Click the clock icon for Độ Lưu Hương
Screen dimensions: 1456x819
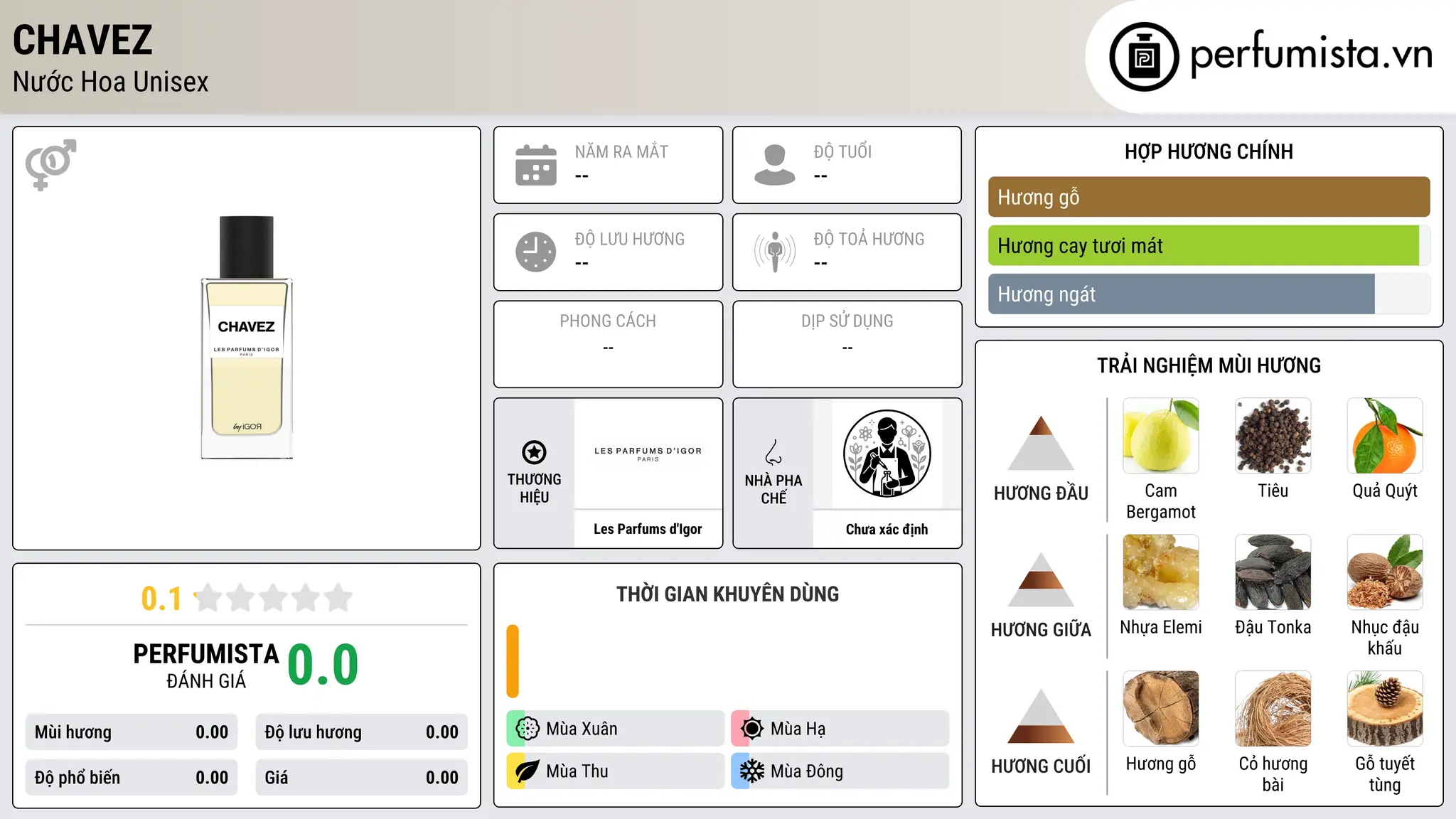click(536, 252)
